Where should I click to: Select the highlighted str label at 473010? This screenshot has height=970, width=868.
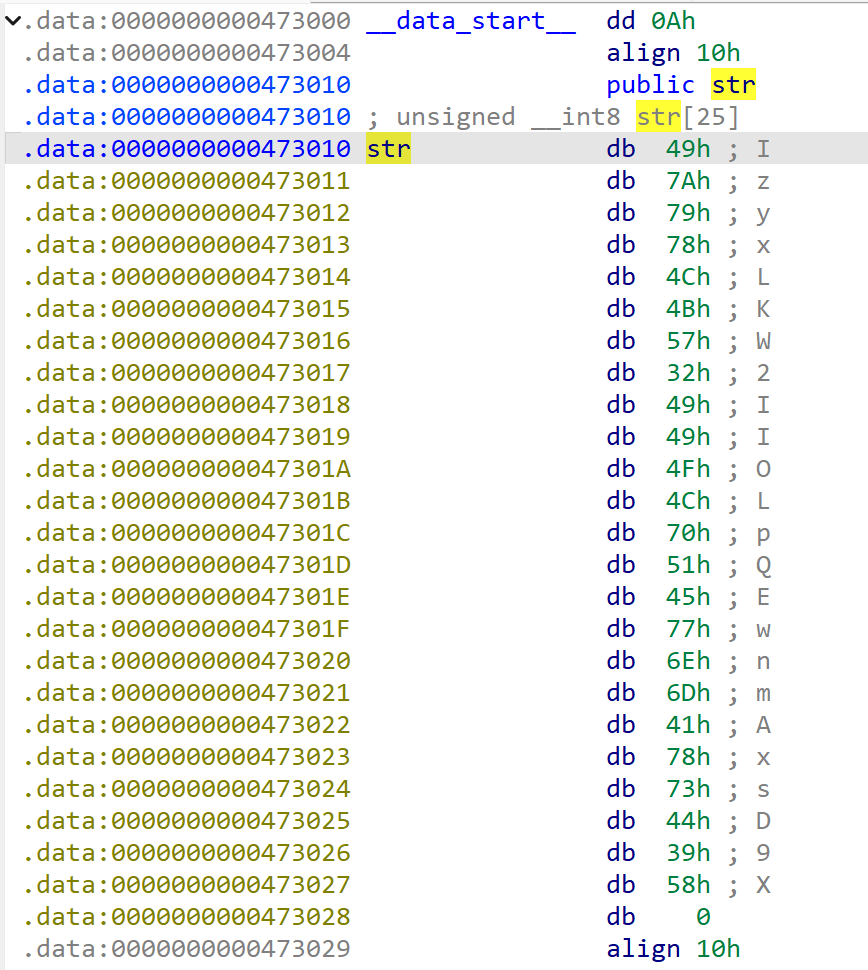point(388,149)
